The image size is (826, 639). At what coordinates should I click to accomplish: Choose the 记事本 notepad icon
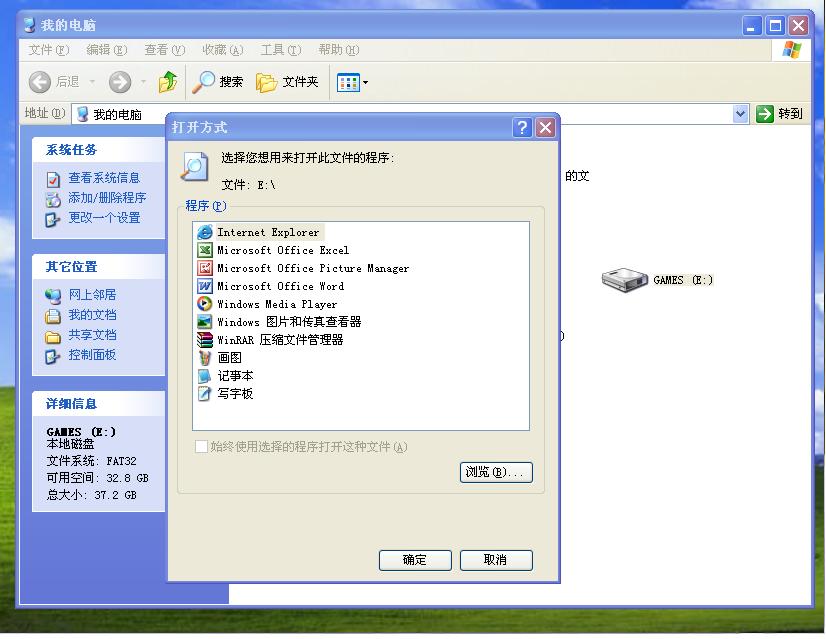[204, 376]
